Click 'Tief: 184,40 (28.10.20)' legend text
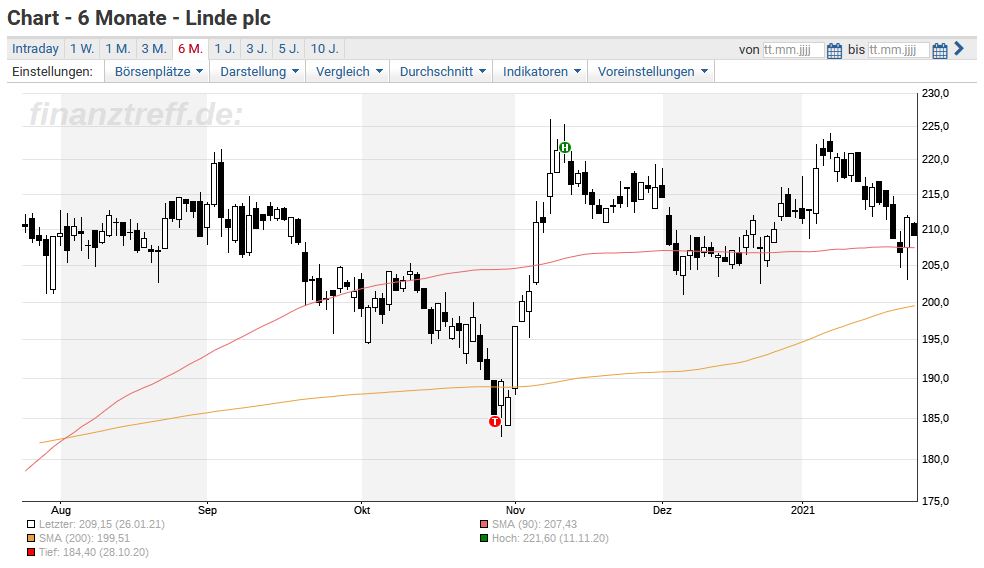This screenshot has width=984, height=568. point(94,552)
